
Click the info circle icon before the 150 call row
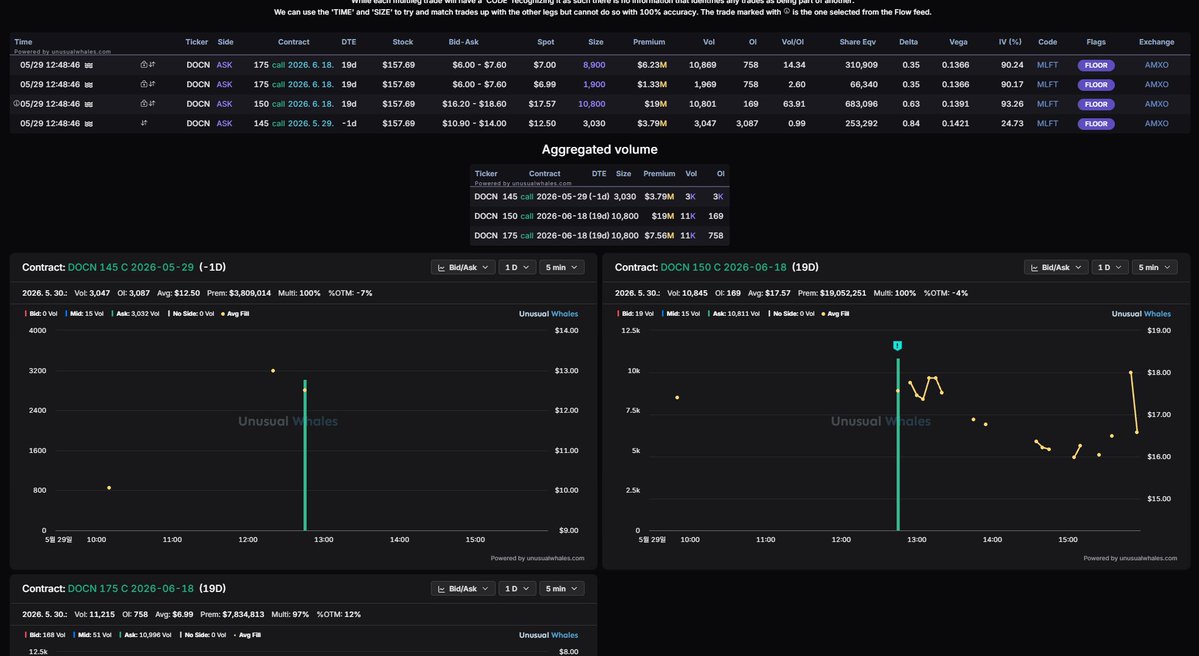click(x=16, y=103)
